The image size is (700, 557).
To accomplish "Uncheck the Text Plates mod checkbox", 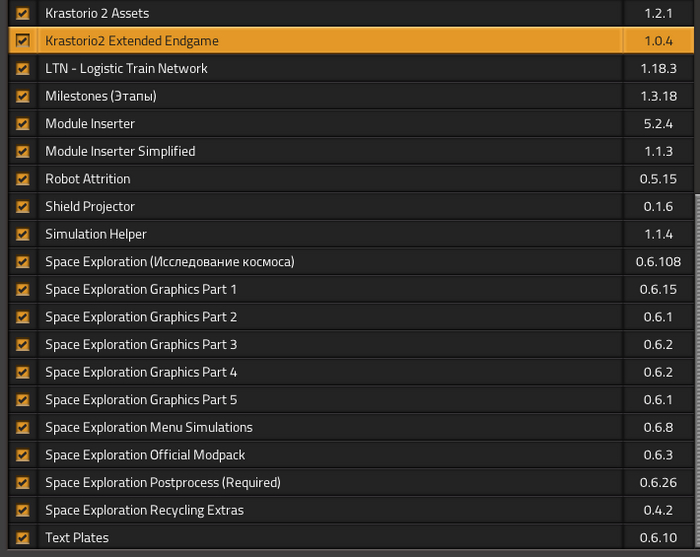I will [x=22, y=538].
